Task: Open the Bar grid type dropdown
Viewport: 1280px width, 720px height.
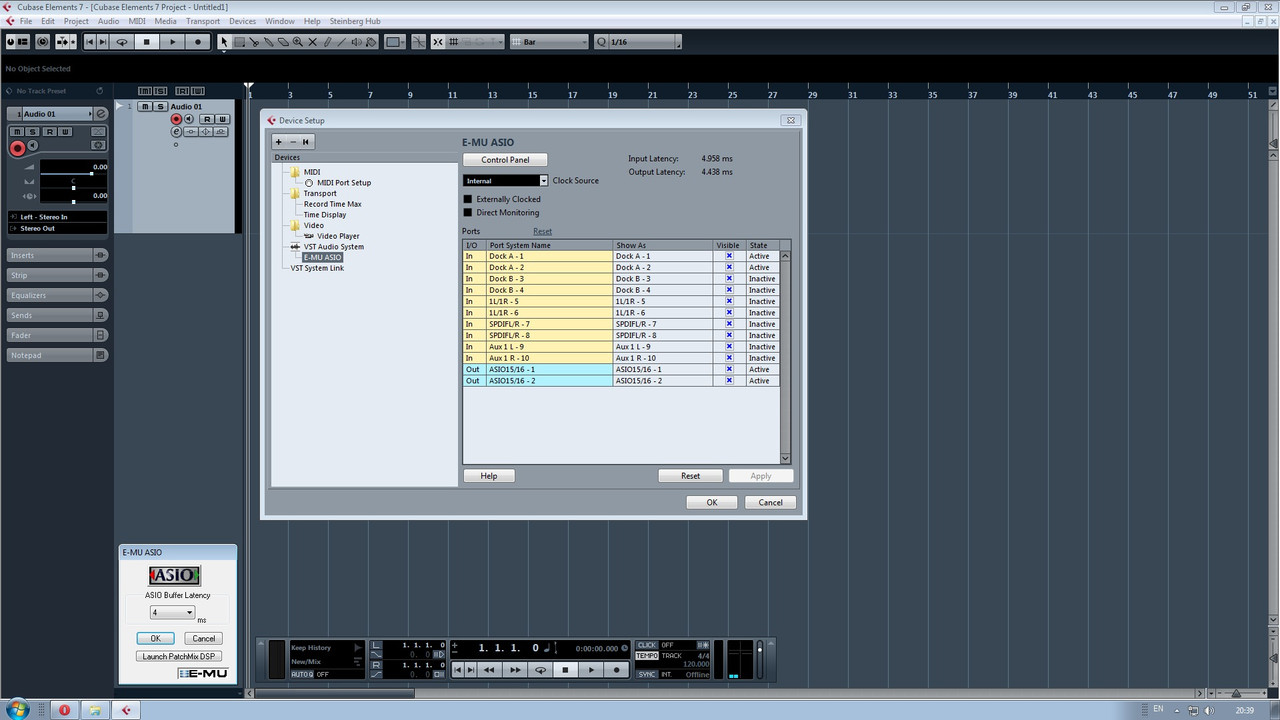Action: 550,42
